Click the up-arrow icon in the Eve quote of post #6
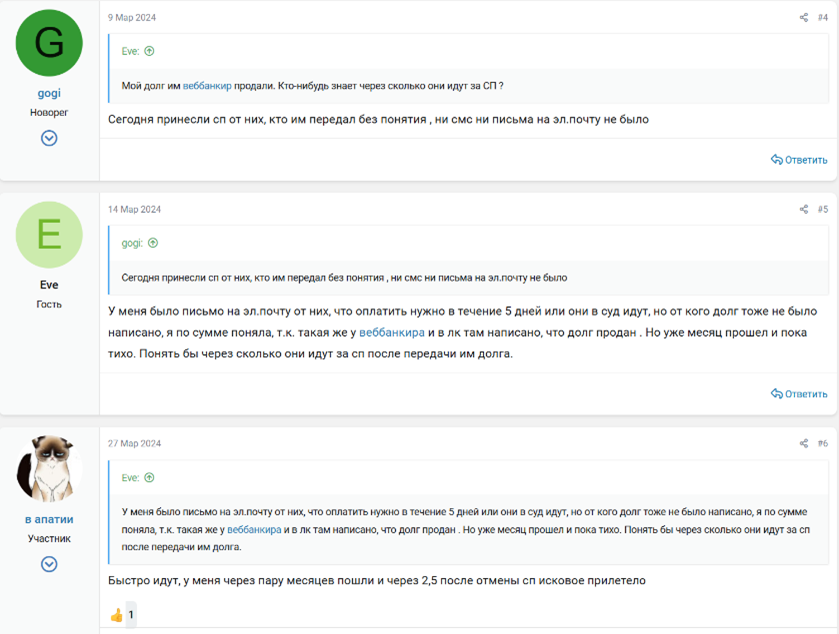839x634 pixels. (x=149, y=478)
